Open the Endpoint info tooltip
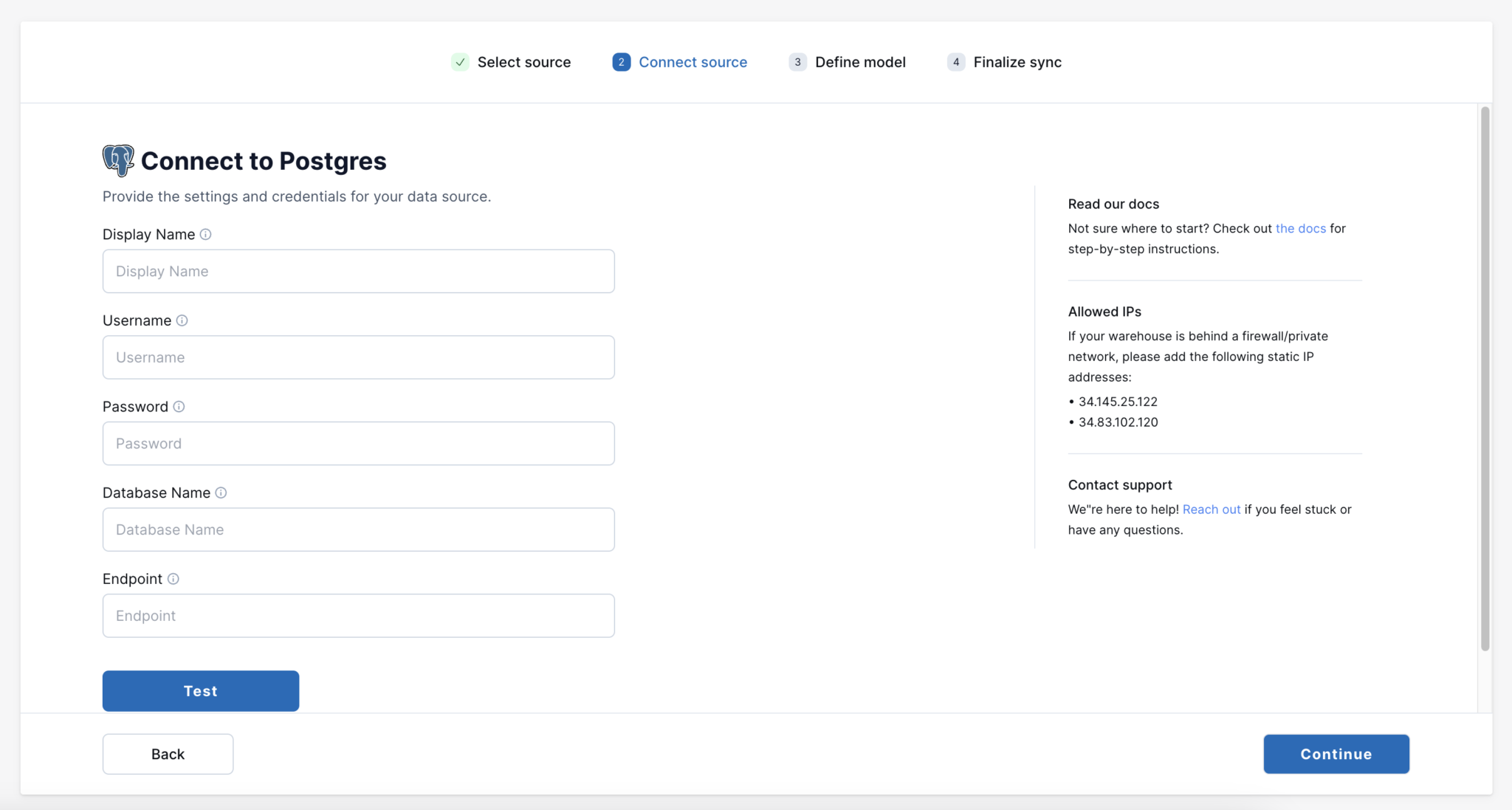This screenshot has width=1512, height=810. (173, 579)
